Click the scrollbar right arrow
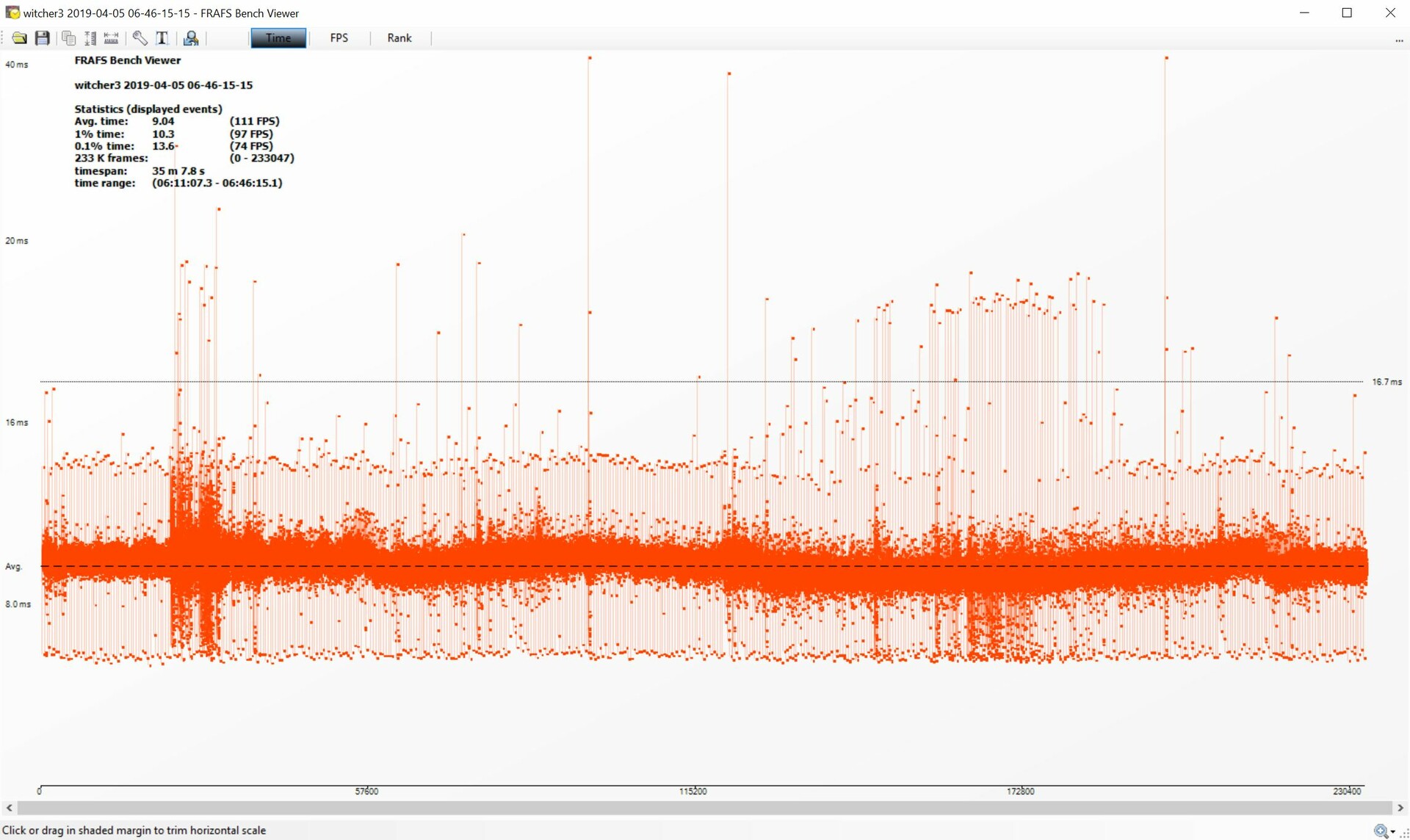The height and width of the screenshot is (840, 1410). click(x=1400, y=808)
